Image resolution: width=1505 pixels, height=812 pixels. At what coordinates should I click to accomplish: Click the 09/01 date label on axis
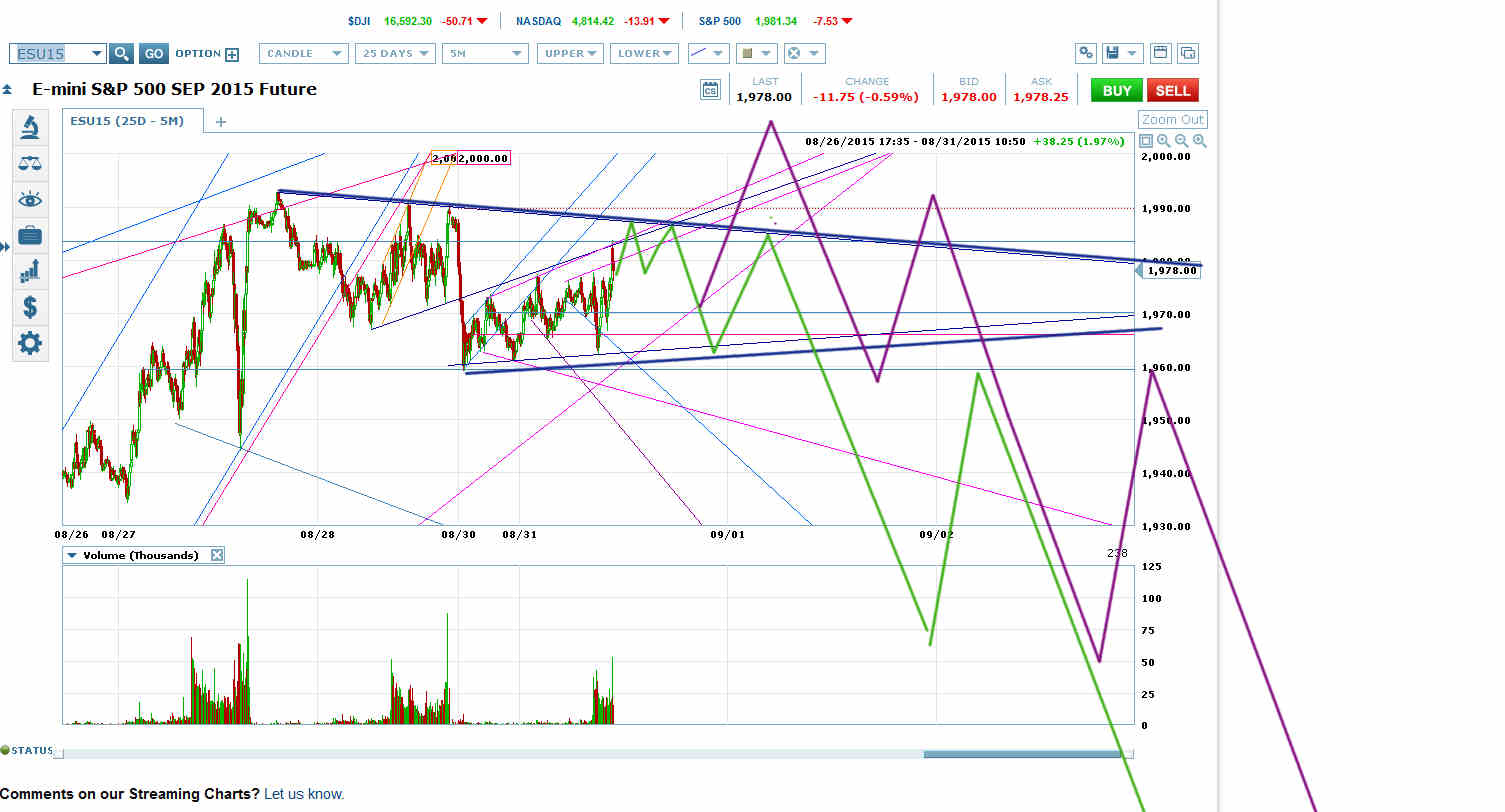click(728, 535)
